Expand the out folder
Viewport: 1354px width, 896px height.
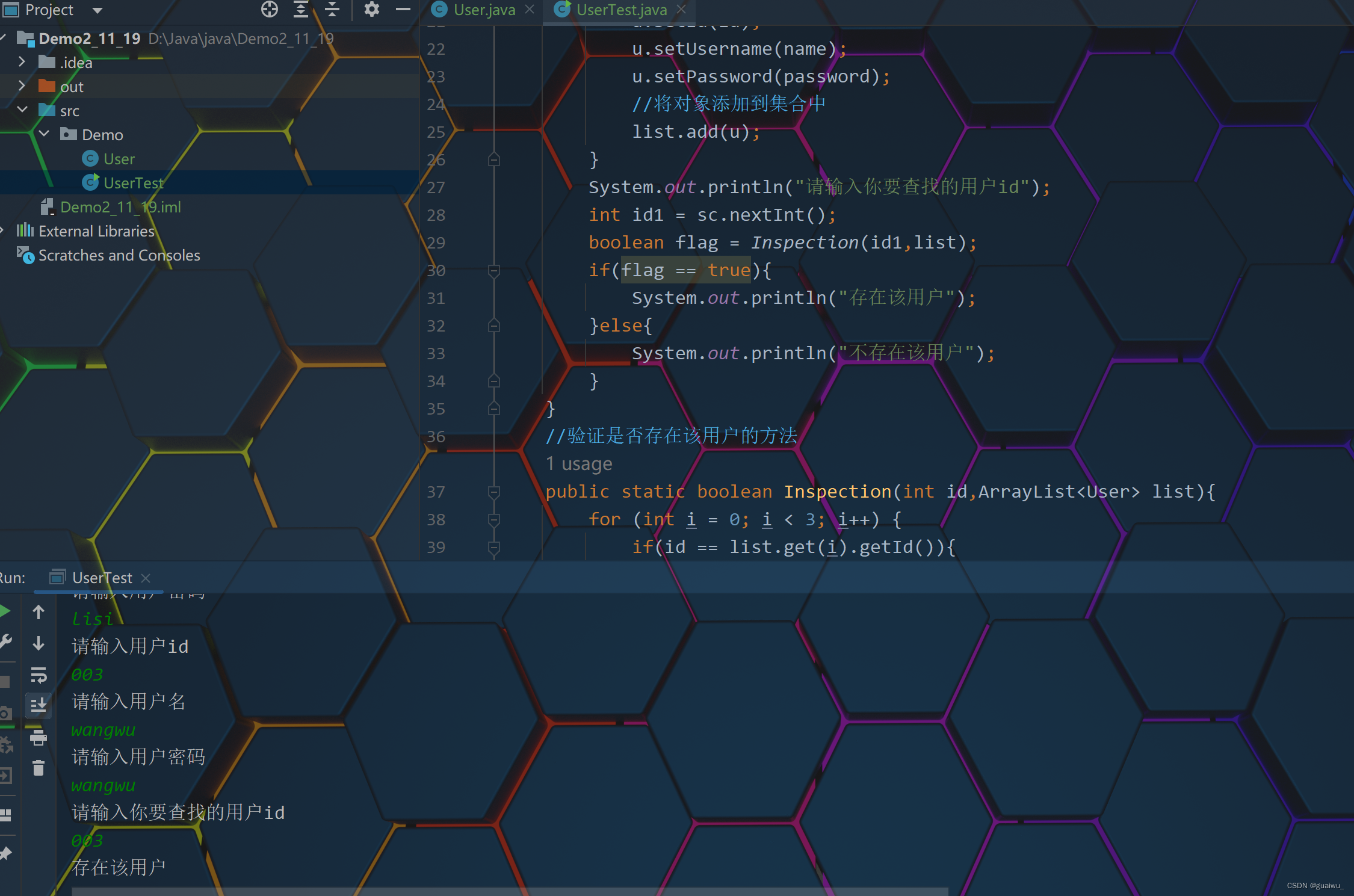tap(22, 86)
